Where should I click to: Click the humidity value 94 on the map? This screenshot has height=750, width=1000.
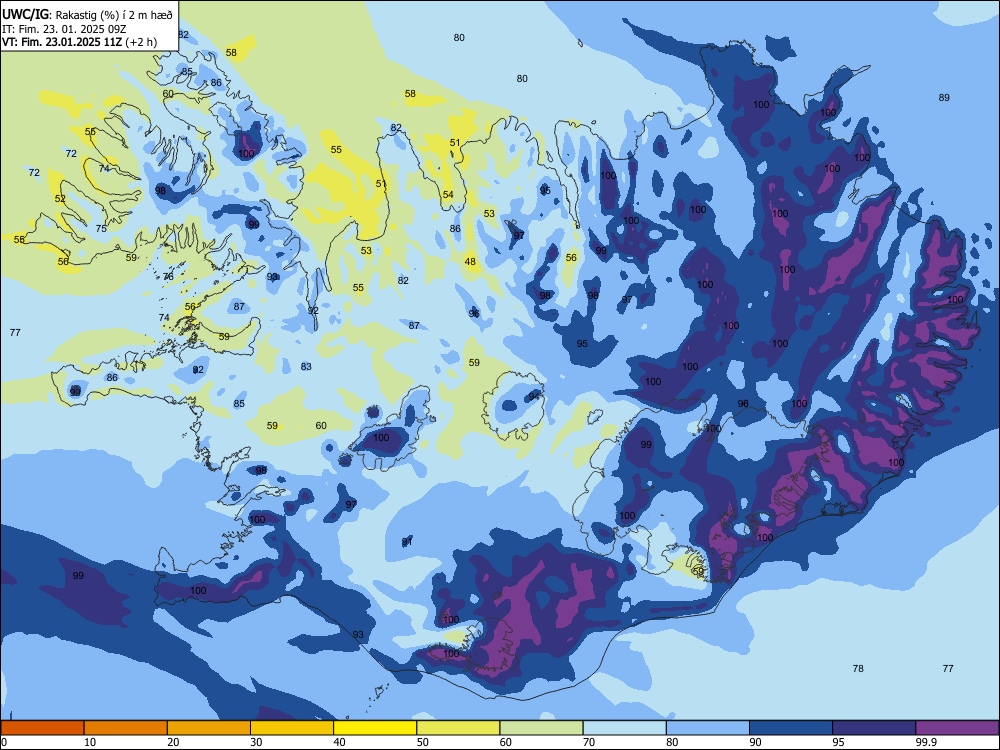pos(534,397)
